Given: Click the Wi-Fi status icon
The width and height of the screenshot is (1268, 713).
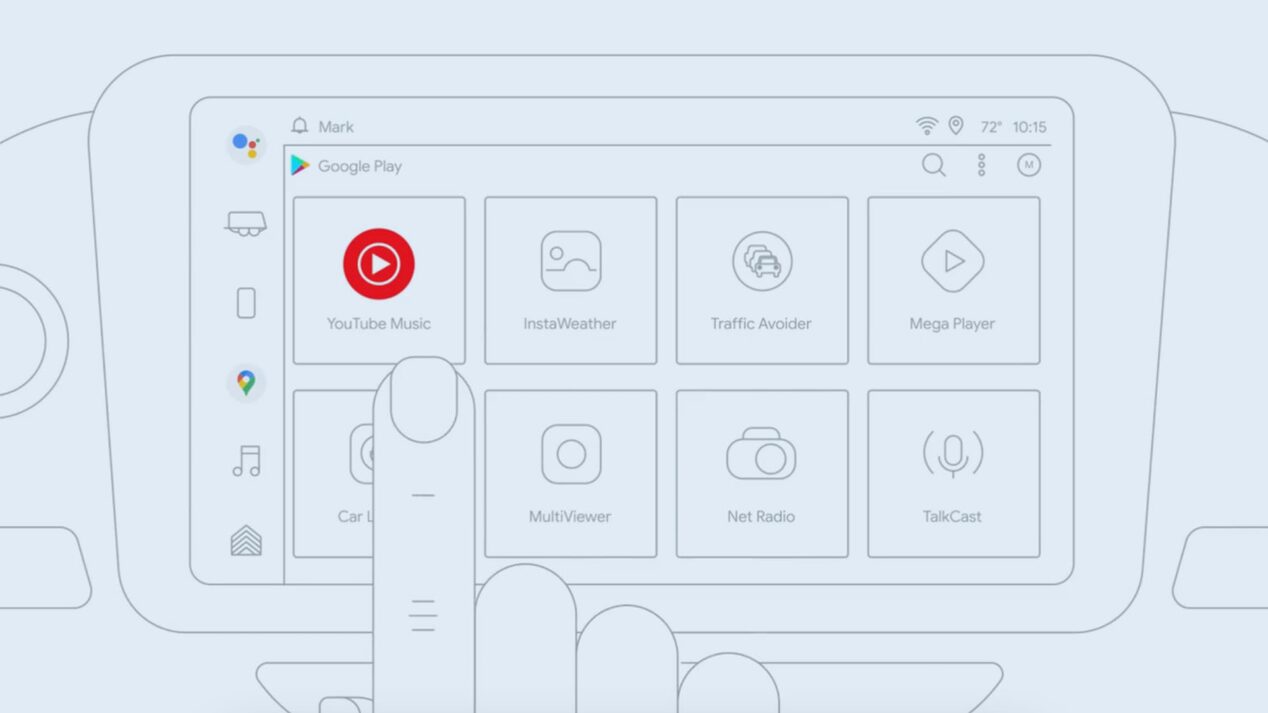Looking at the screenshot, I should pos(926,126).
